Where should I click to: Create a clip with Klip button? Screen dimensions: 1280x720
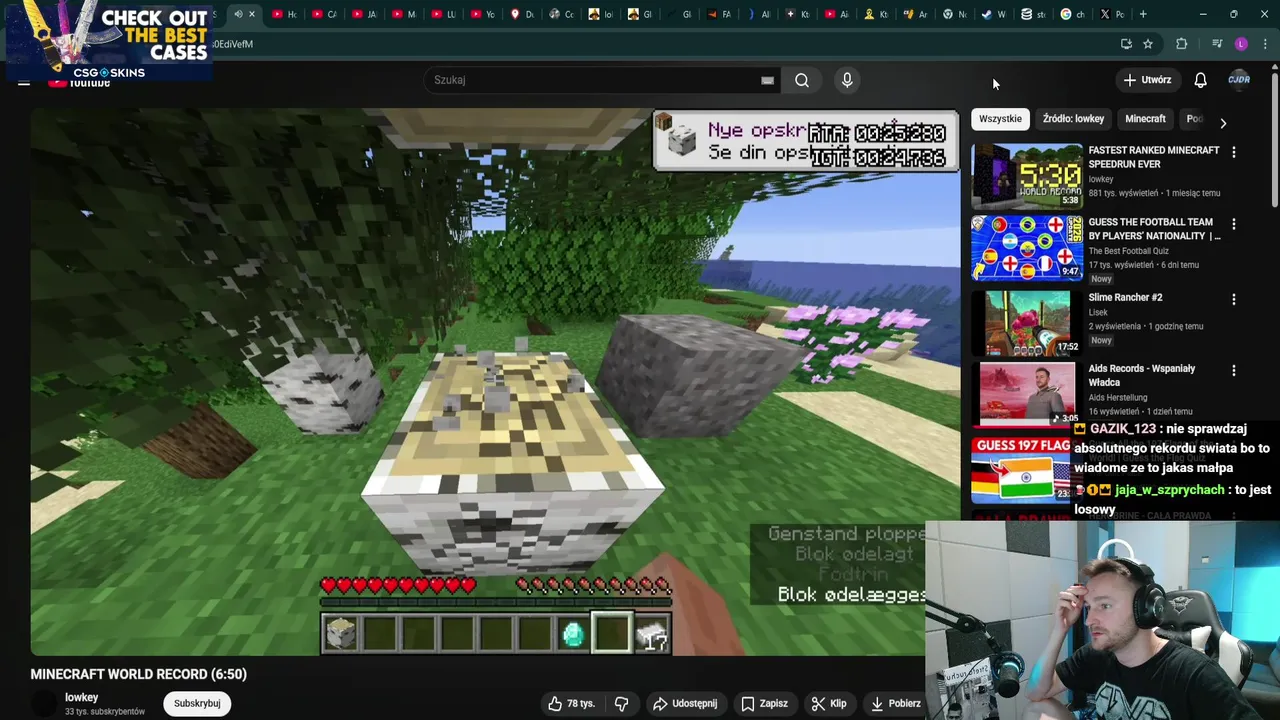pyautogui.click(x=829, y=703)
